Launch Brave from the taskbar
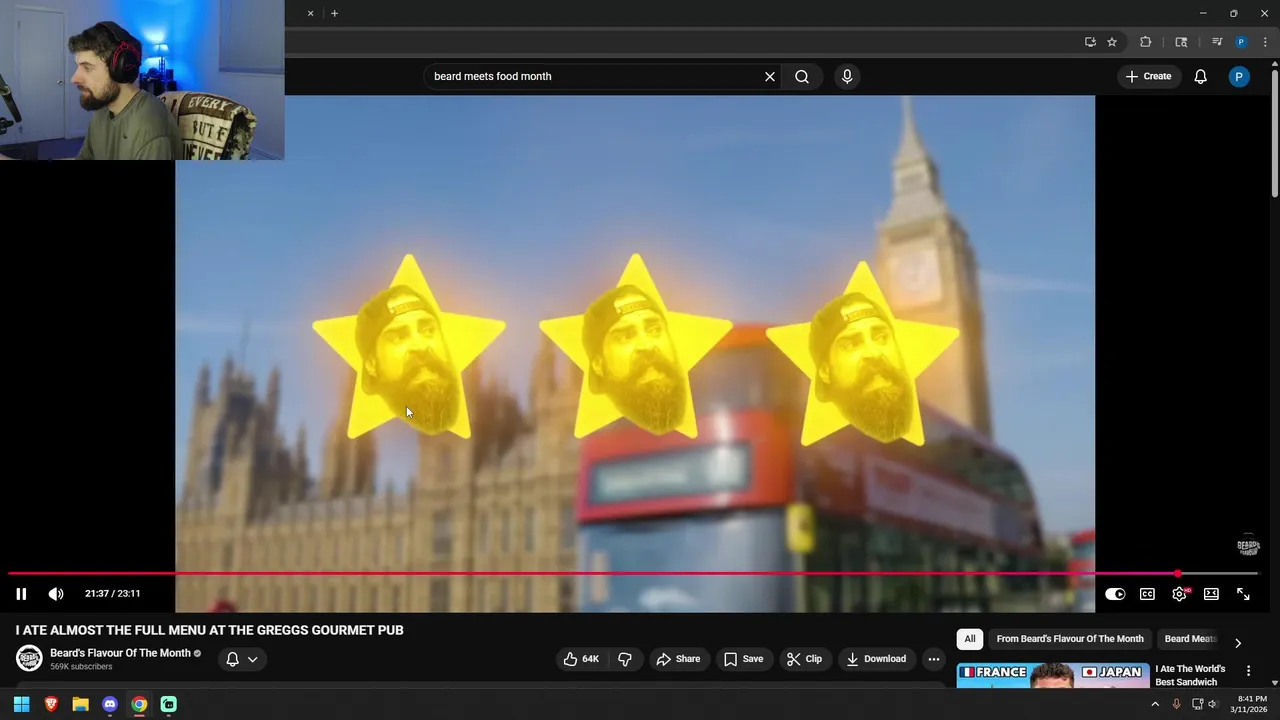The height and width of the screenshot is (720, 1280). [x=51, y=704]
